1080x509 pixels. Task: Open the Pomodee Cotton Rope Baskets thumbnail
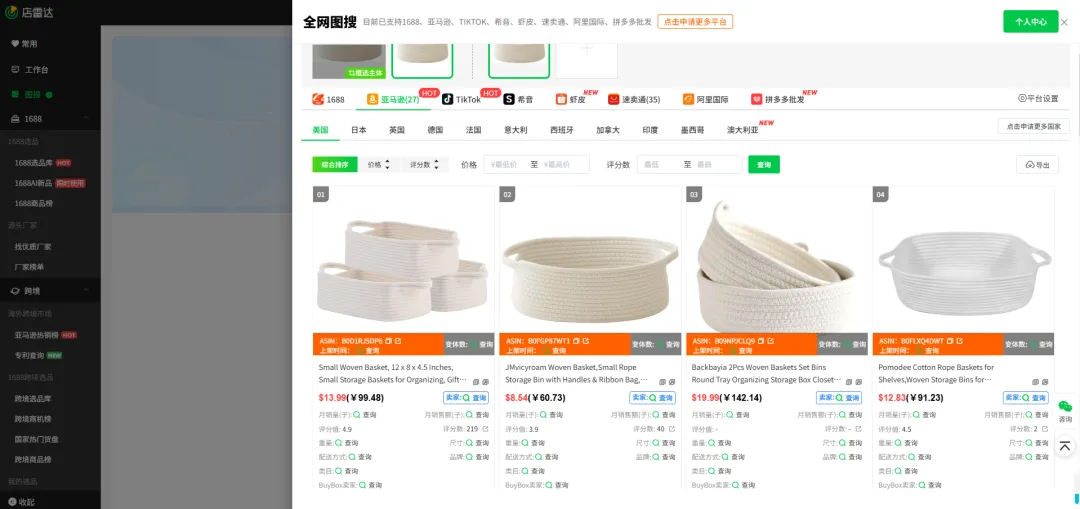click(x=963, y=260)
